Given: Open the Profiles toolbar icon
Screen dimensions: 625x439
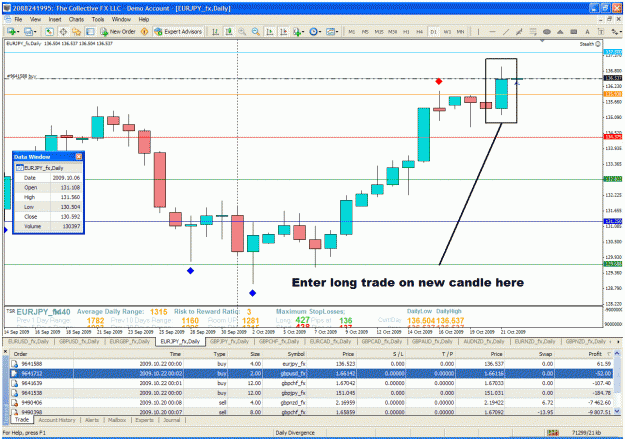Looking at the screenshot, I should pos(28,31).
